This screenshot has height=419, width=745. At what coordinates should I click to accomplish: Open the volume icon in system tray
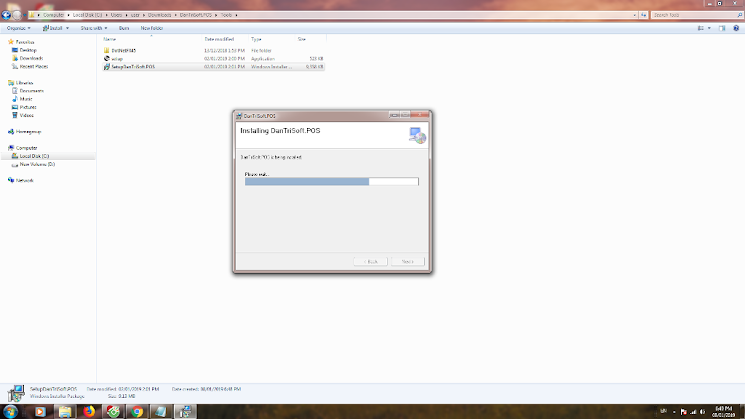point(702,412)
